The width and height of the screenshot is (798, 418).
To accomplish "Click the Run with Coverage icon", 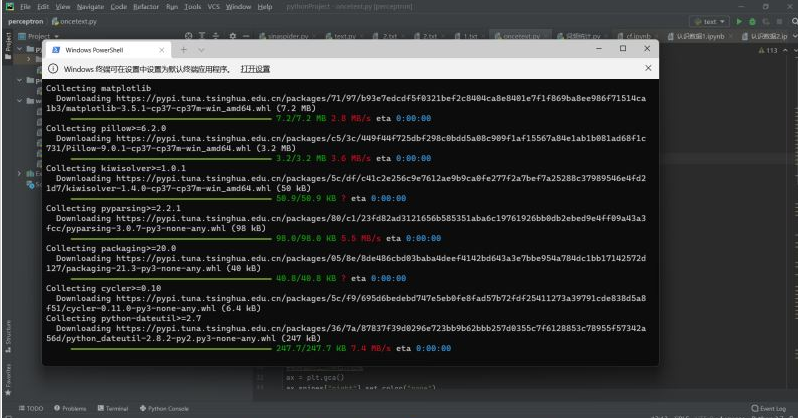I will point(766,21).
